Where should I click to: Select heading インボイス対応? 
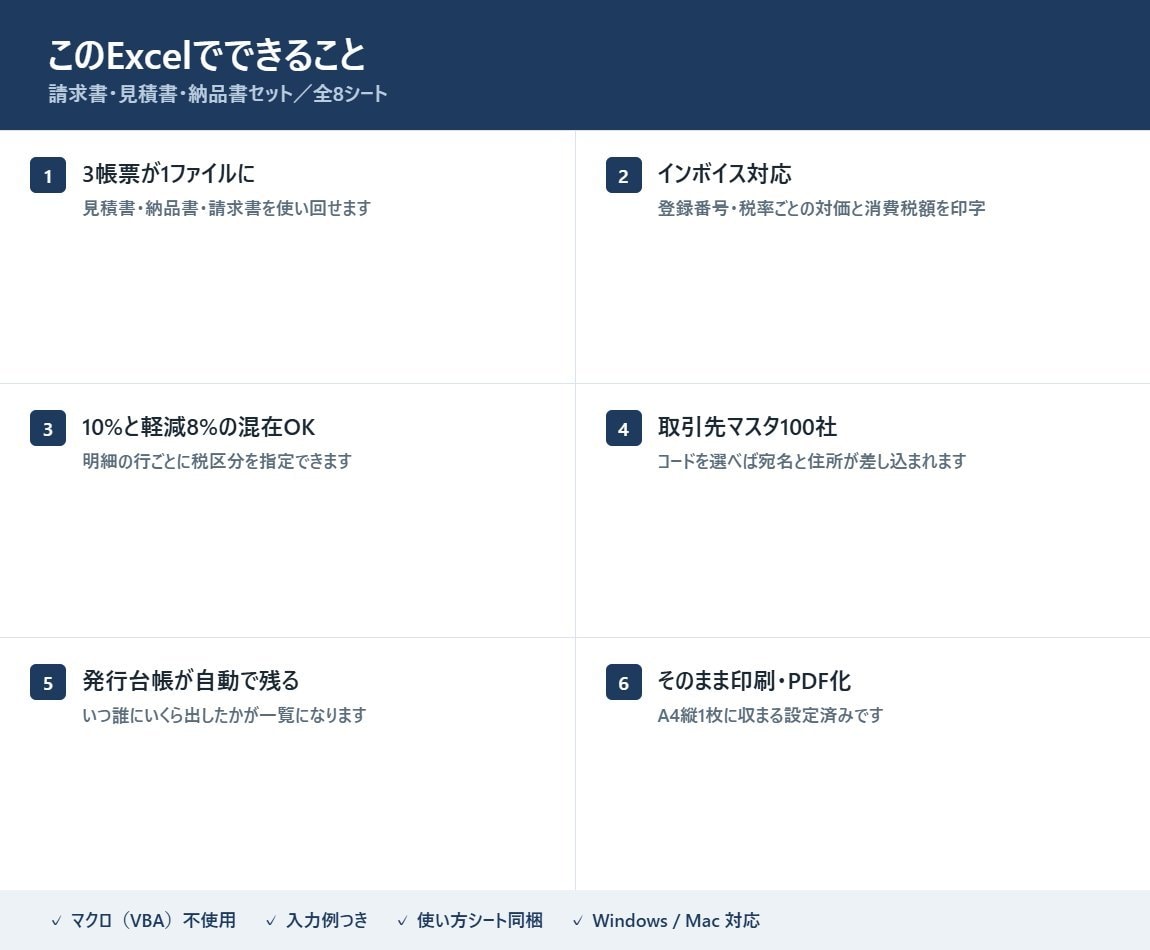(725, 174)
